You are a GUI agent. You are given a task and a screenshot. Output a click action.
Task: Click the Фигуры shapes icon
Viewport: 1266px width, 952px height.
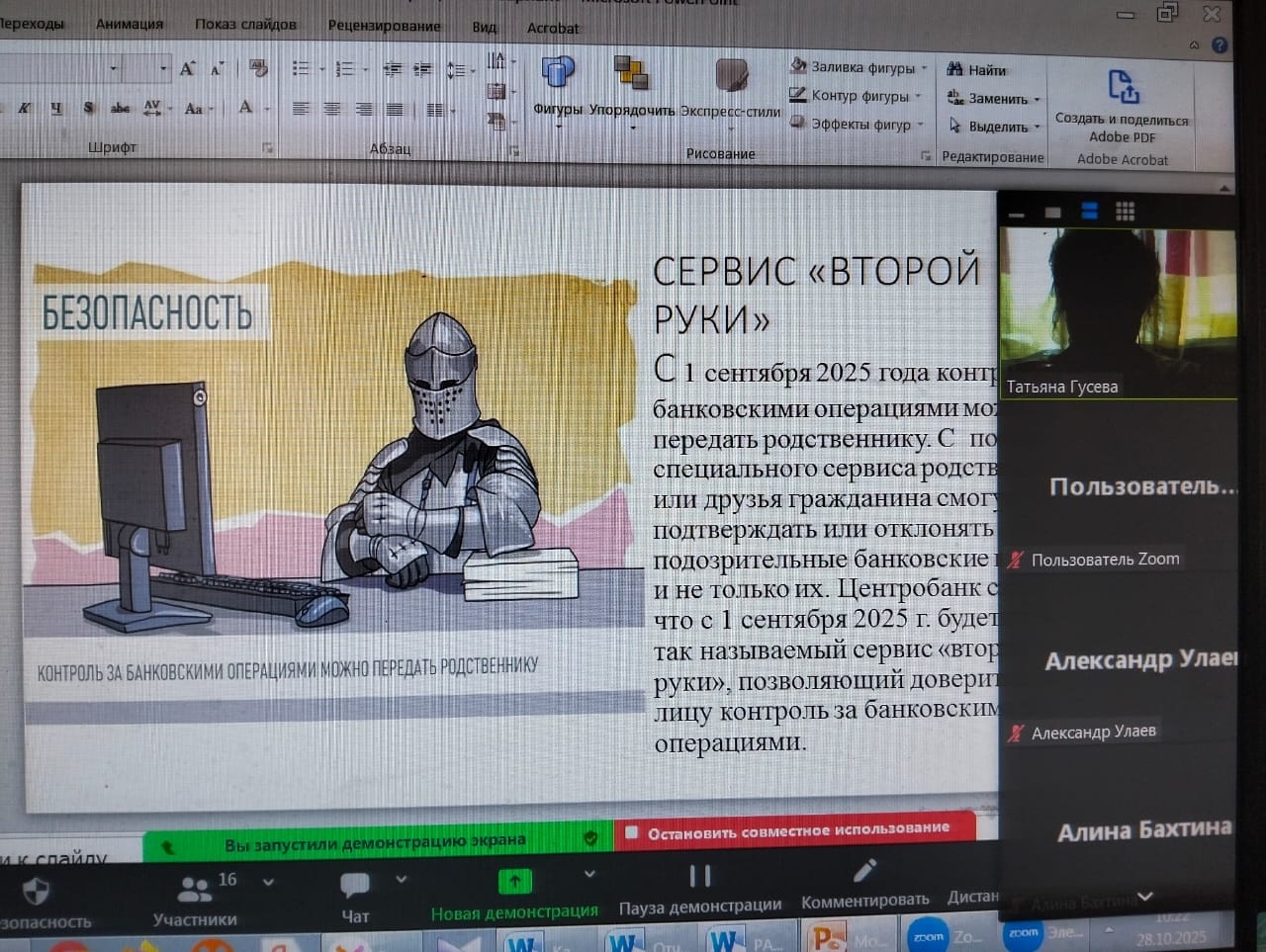[558, 74]
